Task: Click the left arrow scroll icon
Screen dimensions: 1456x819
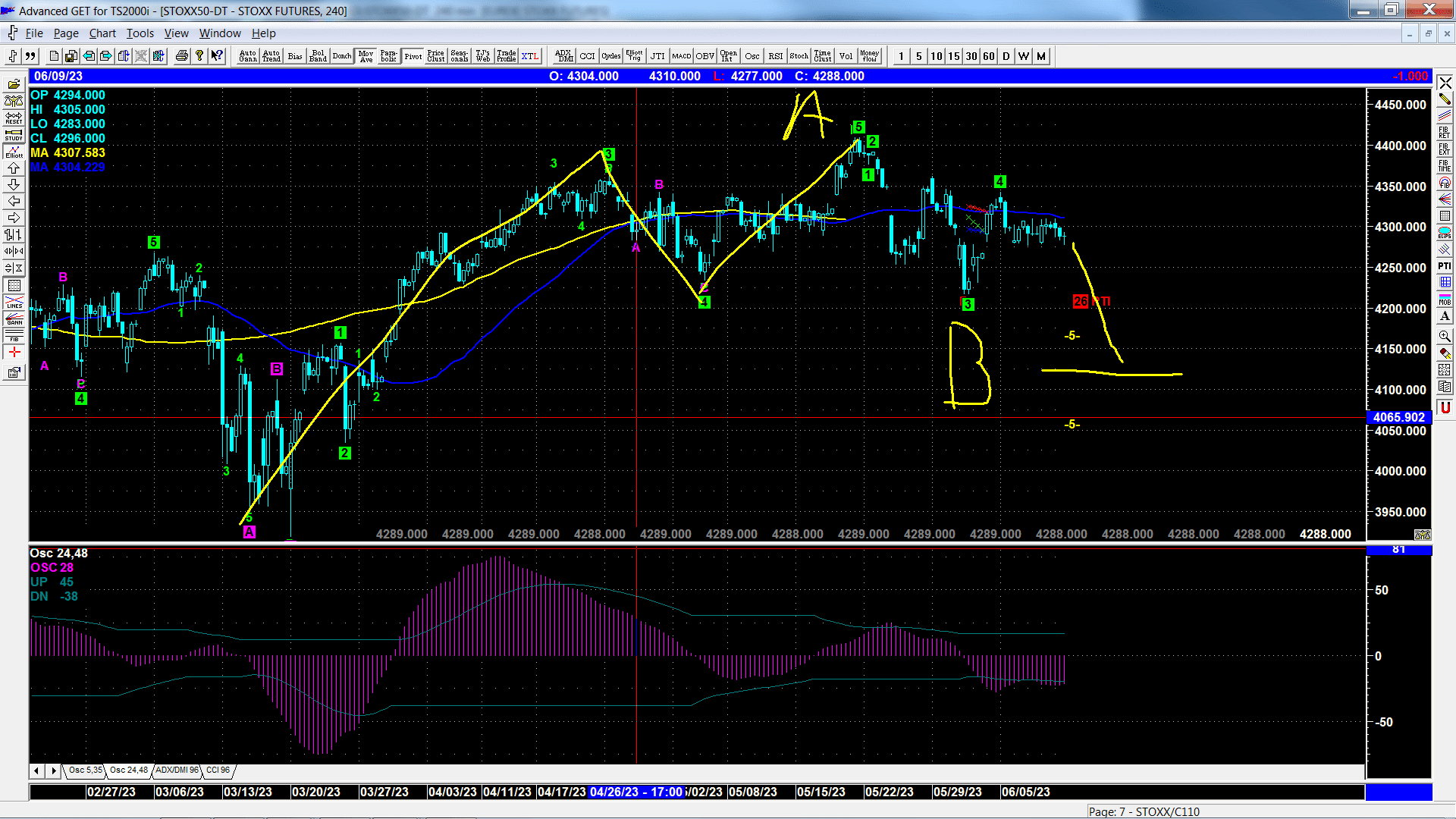Action: point(14,201)
